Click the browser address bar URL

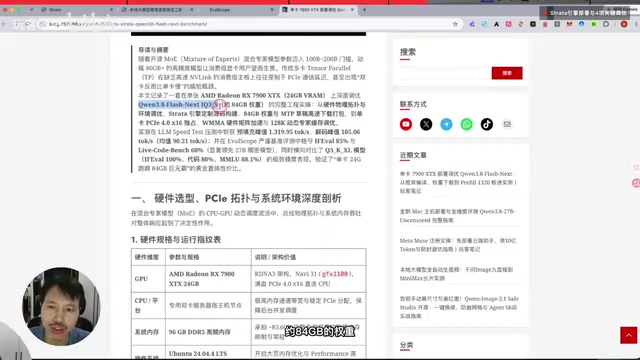249,24
